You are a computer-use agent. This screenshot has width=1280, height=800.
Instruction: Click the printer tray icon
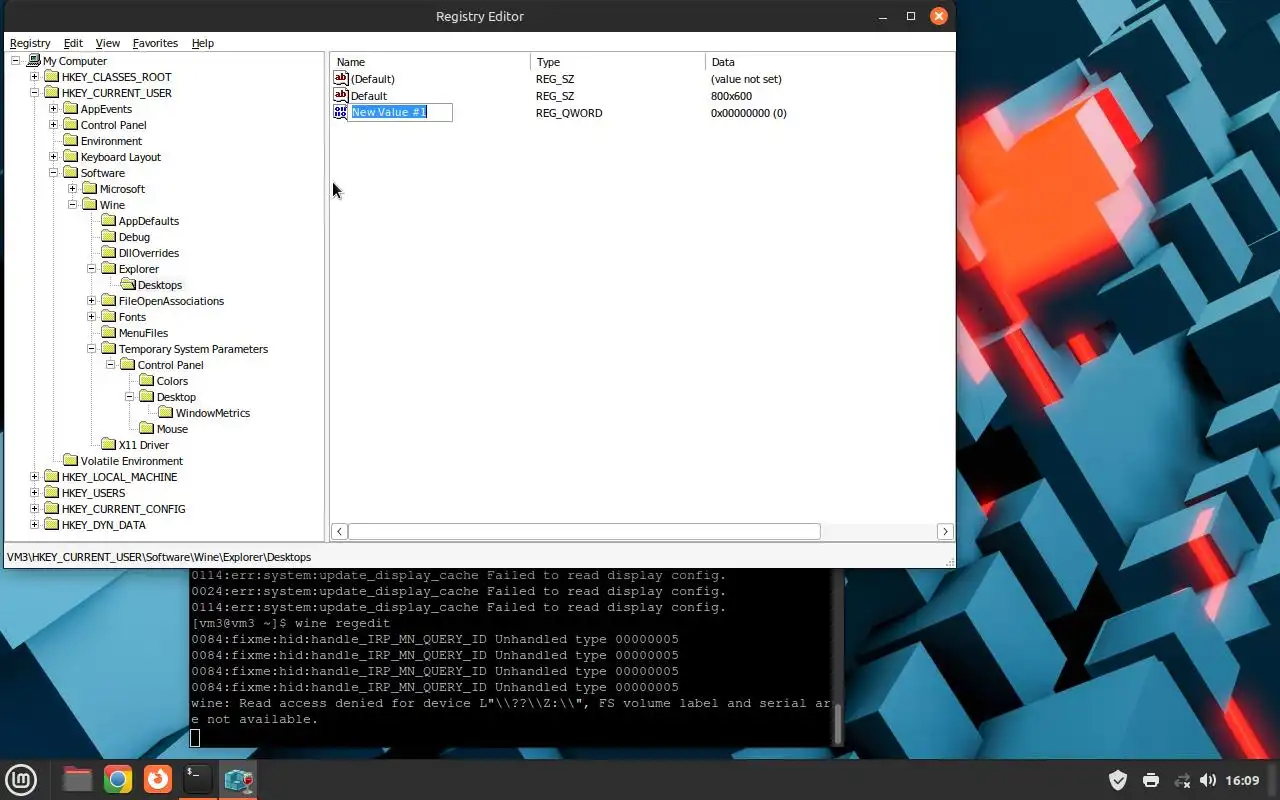(x=1151, y=780)
